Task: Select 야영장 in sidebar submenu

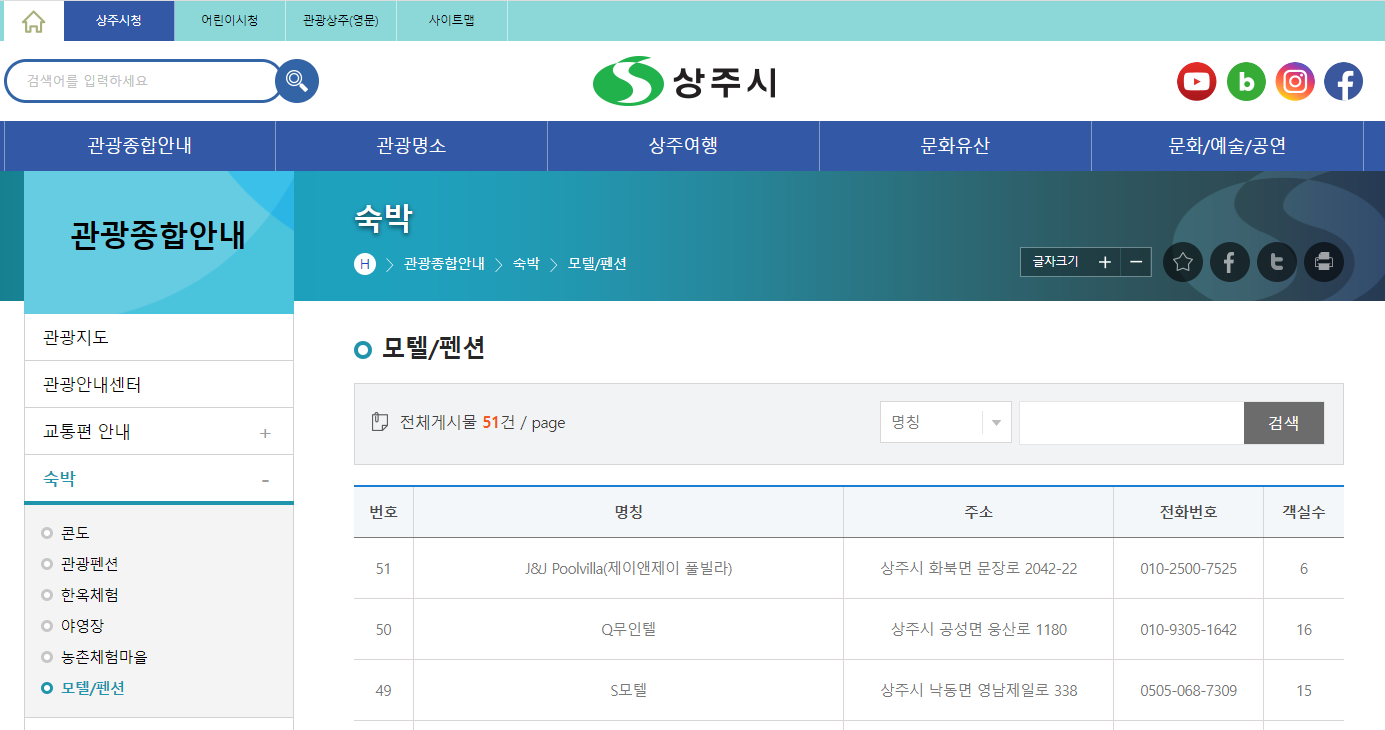Action: [82, 626]
